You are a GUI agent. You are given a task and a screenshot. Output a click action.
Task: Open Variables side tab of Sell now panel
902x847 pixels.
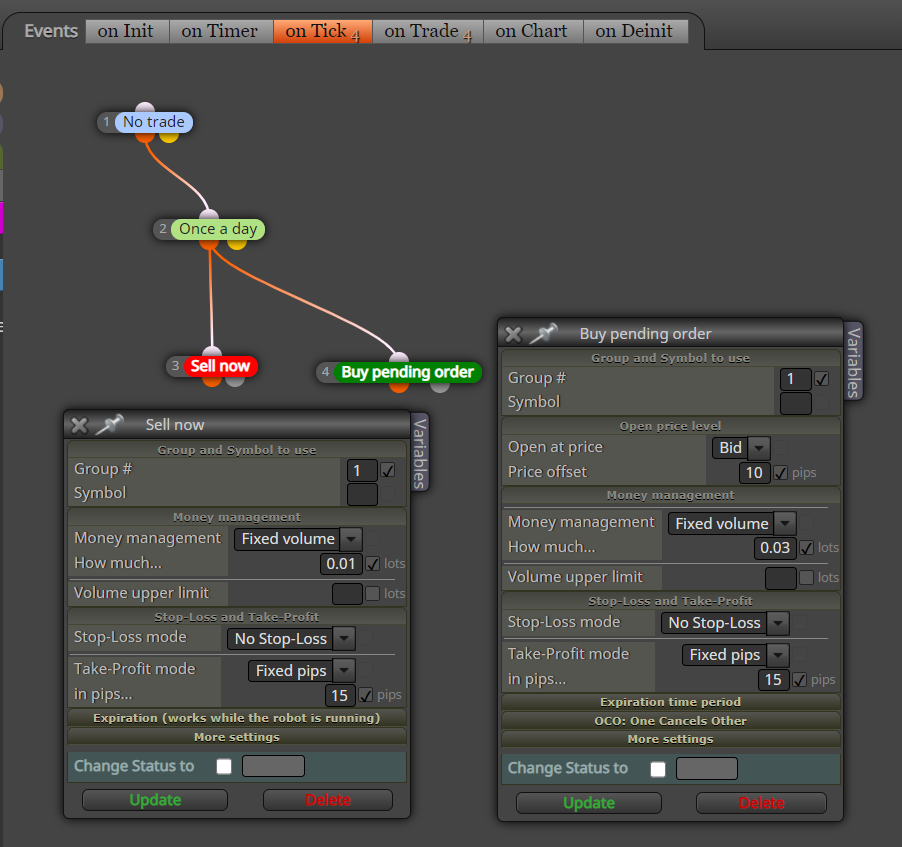(420, 453)
